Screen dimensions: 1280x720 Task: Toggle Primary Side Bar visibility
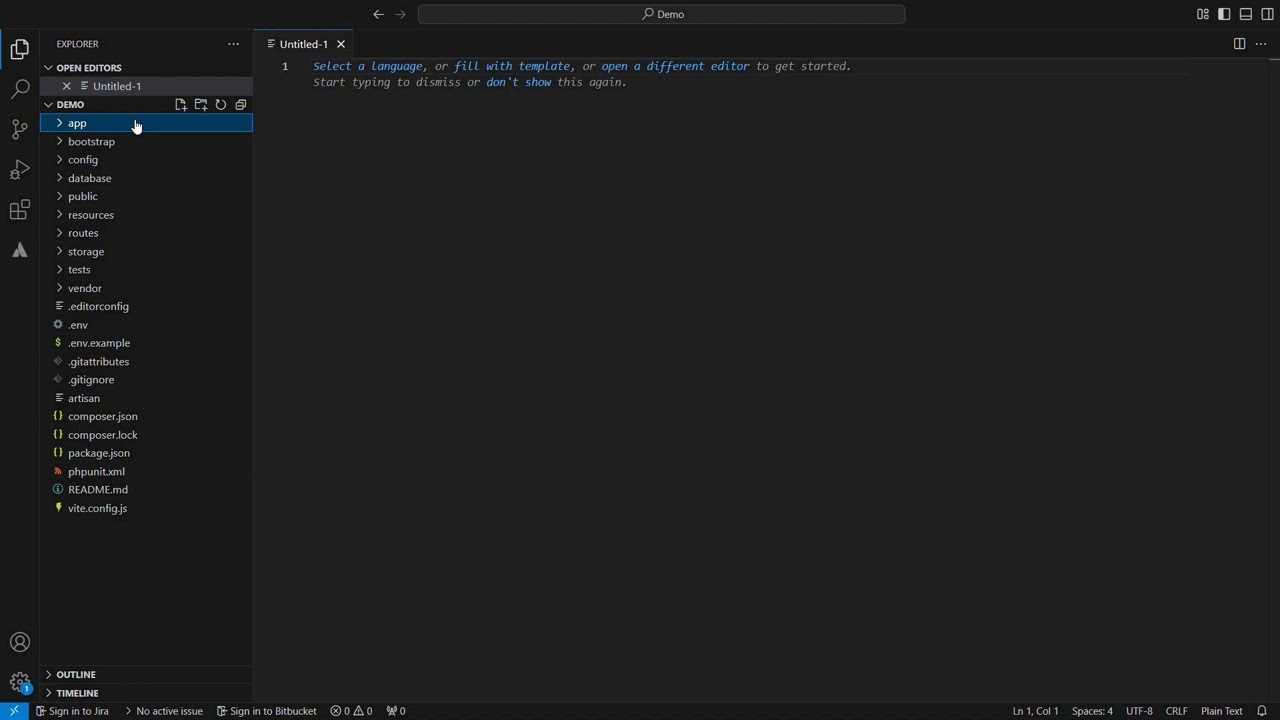point(1224,14)
